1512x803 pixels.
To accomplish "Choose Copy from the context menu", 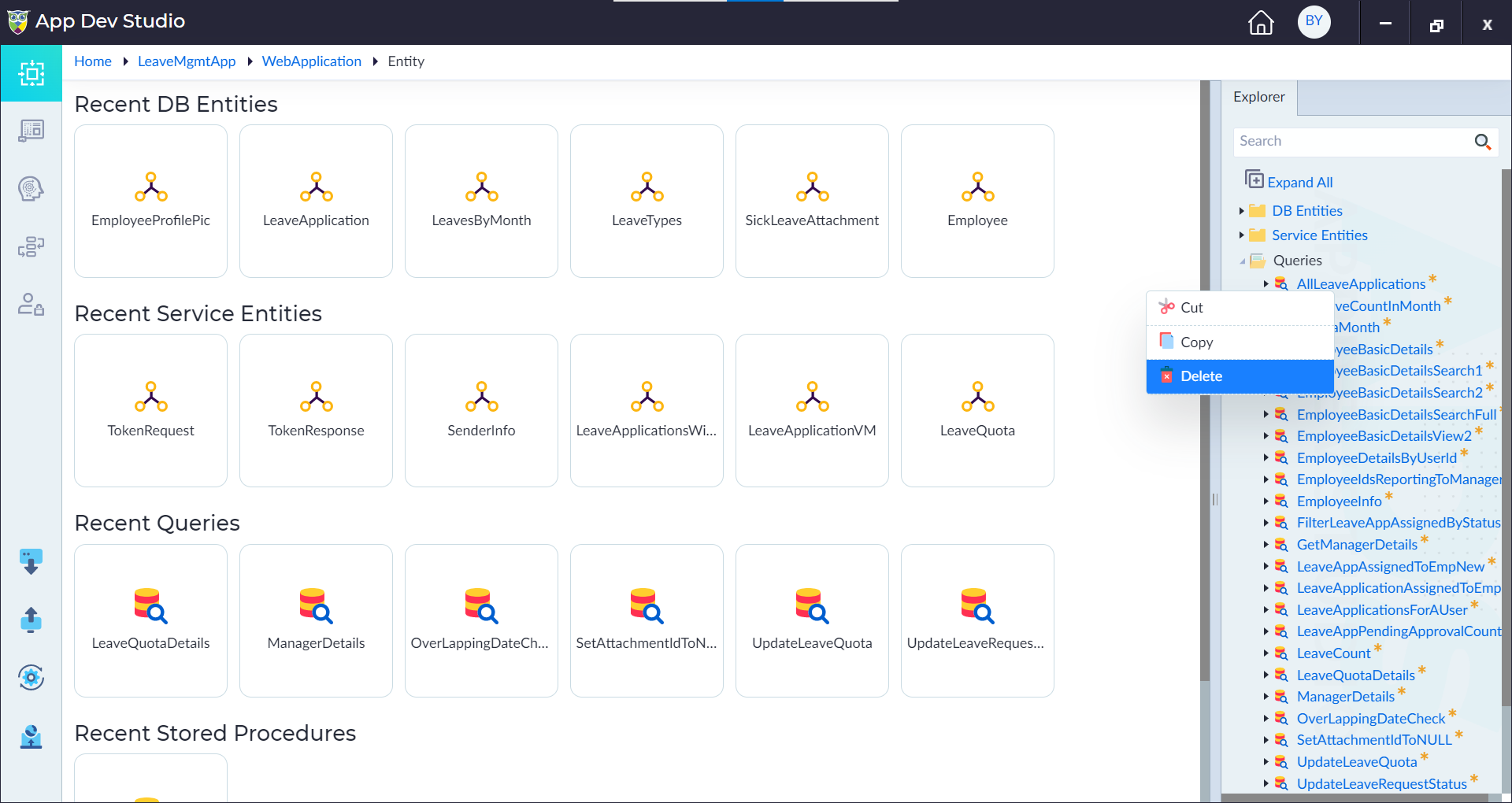I will pos(1240,342).
